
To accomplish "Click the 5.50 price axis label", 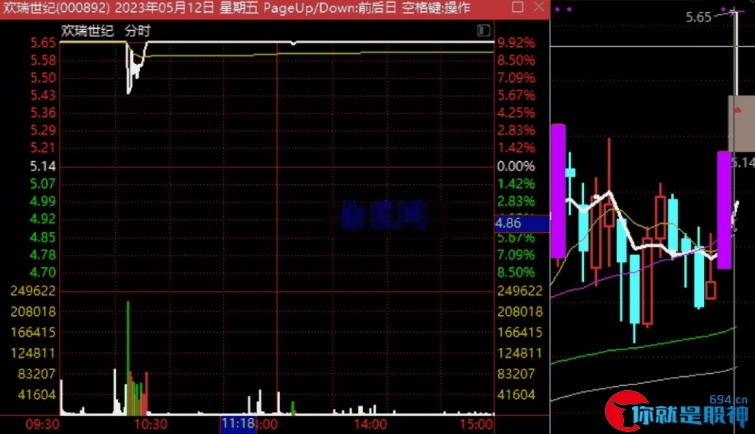I will pos(43,78).
